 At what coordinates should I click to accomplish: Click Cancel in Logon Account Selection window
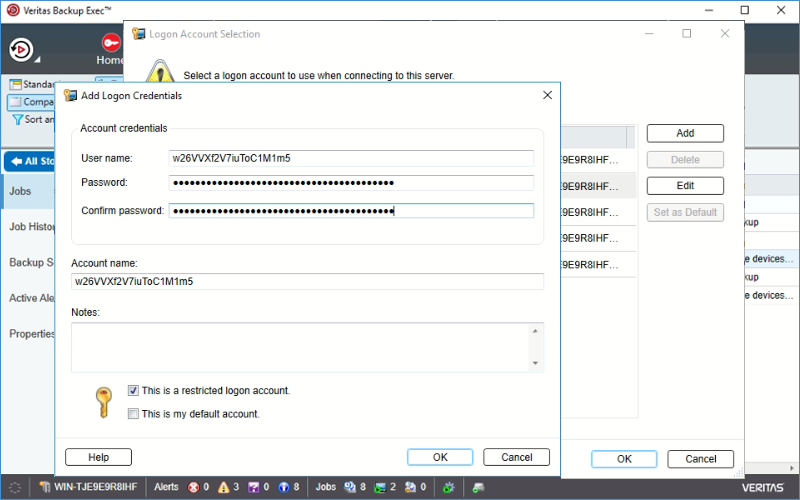(701, 459)
